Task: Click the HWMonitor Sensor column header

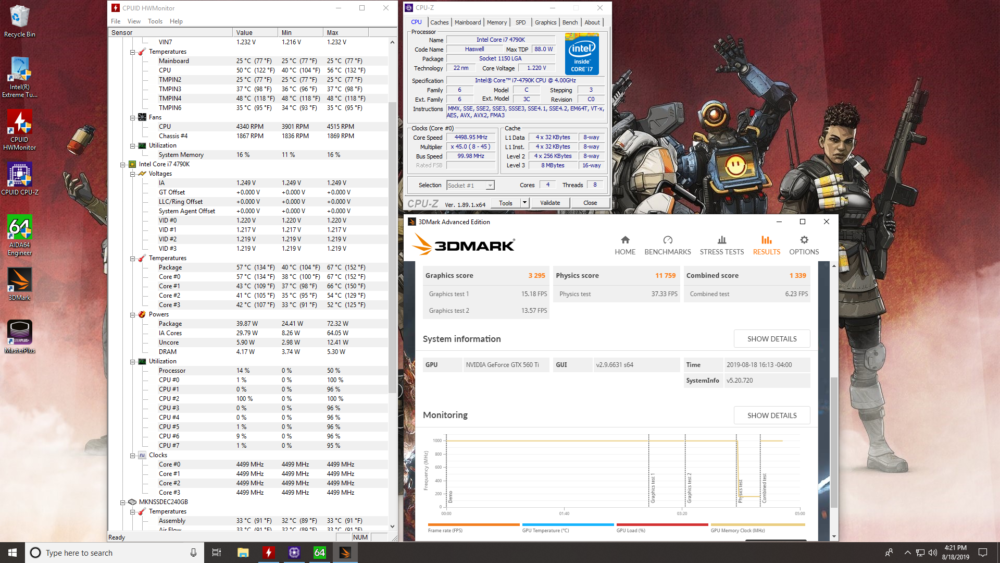Action: pos(170,33)
